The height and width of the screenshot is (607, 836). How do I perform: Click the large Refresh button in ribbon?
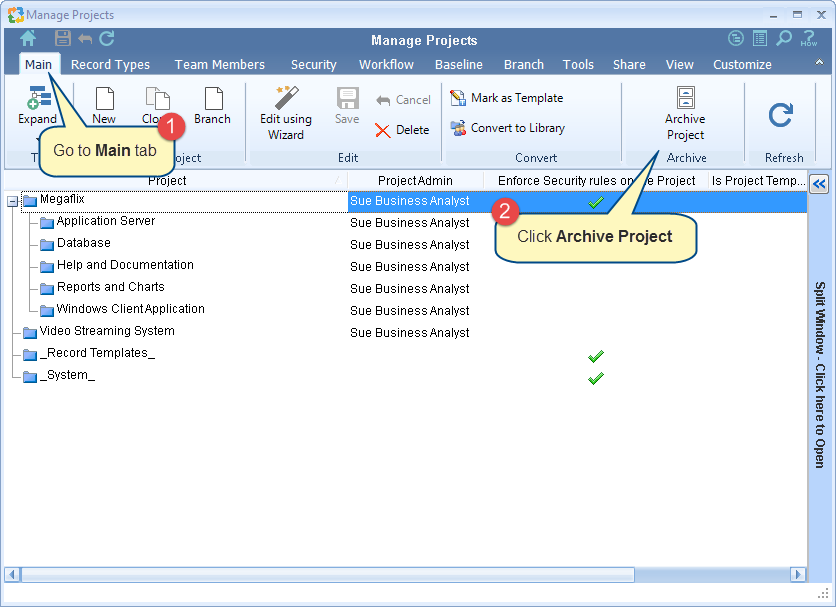click(x=781, y=115)
